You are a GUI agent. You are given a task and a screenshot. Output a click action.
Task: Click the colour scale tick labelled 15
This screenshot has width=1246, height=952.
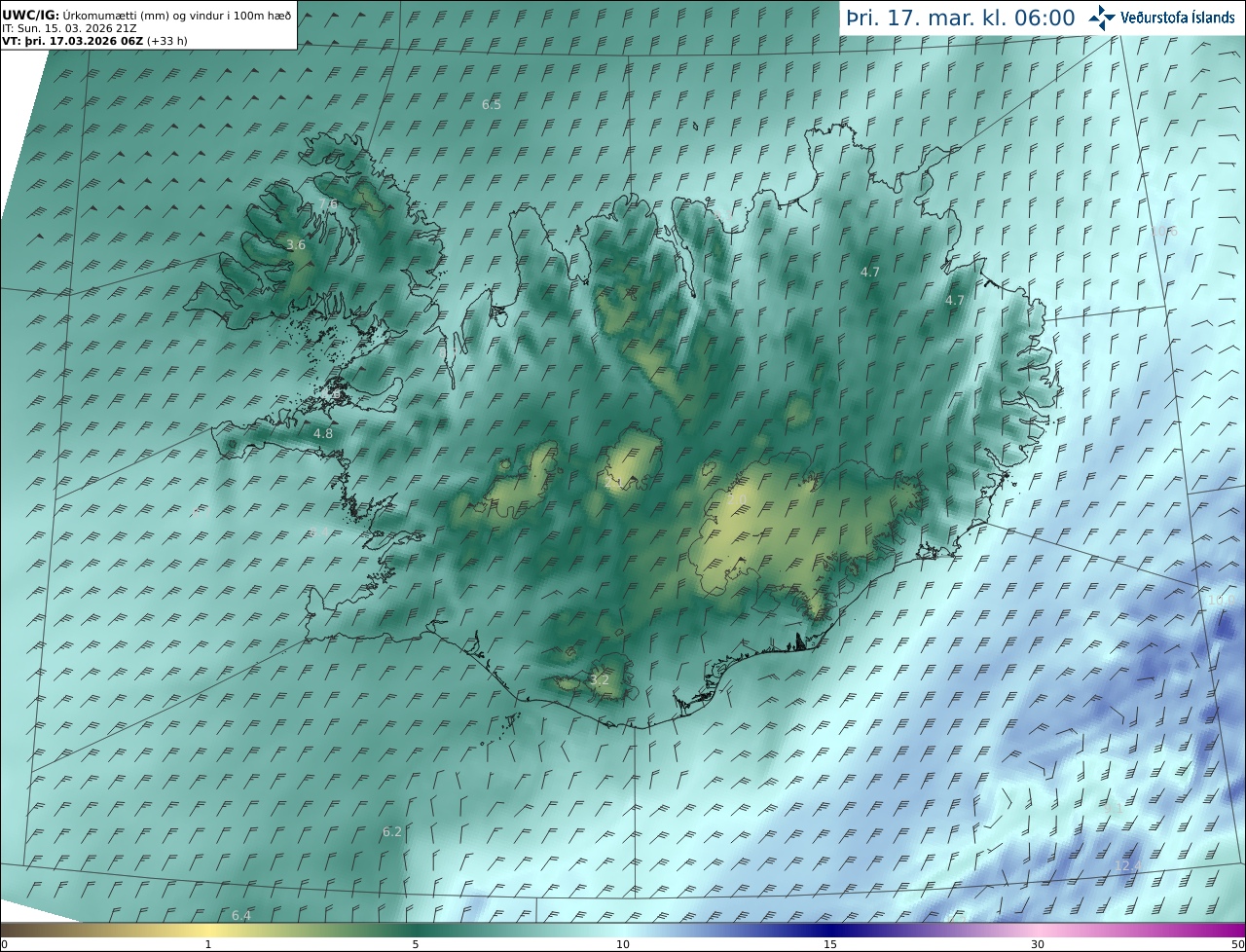(x=830, y=944)
